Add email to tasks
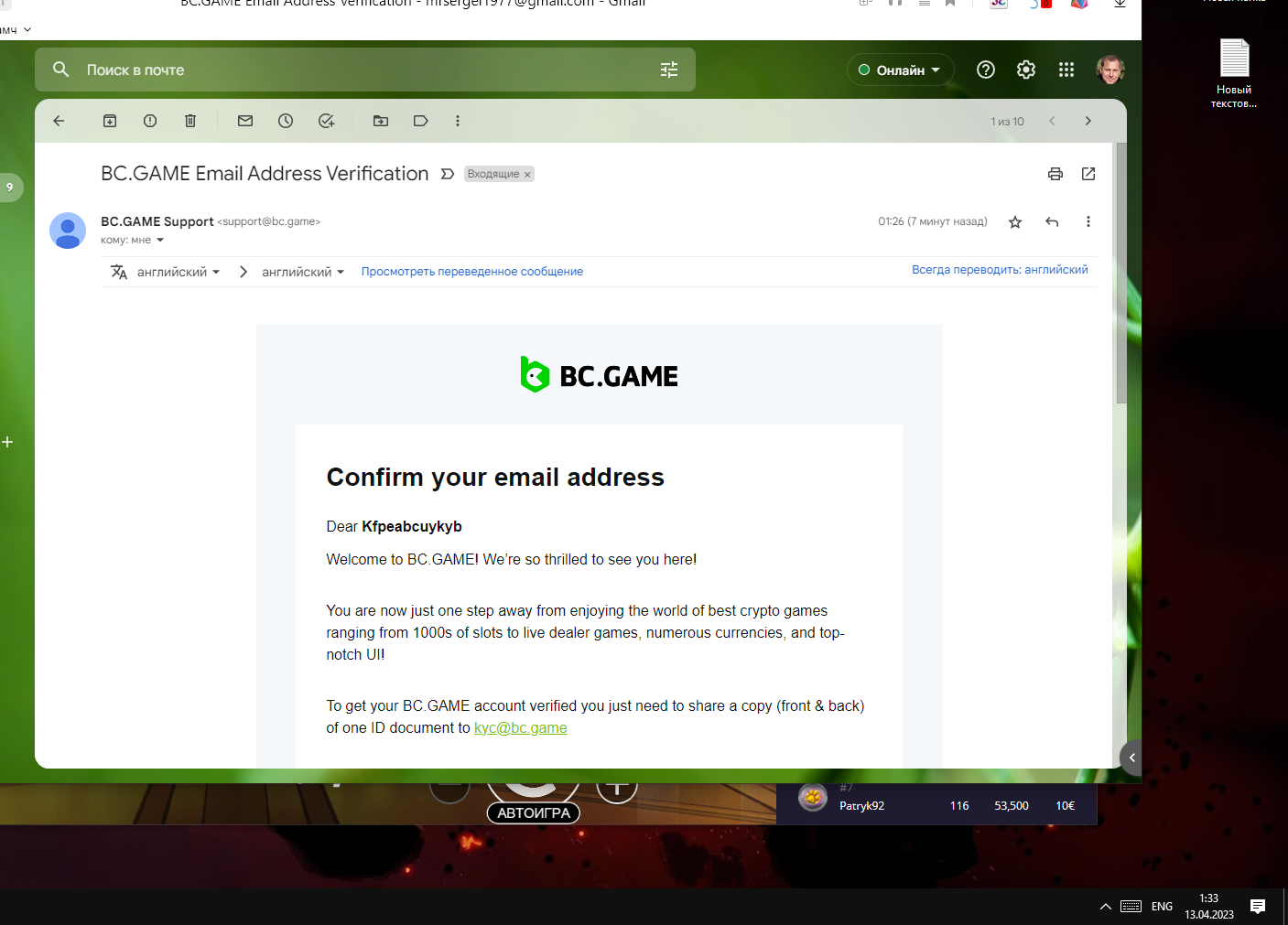 326,121
